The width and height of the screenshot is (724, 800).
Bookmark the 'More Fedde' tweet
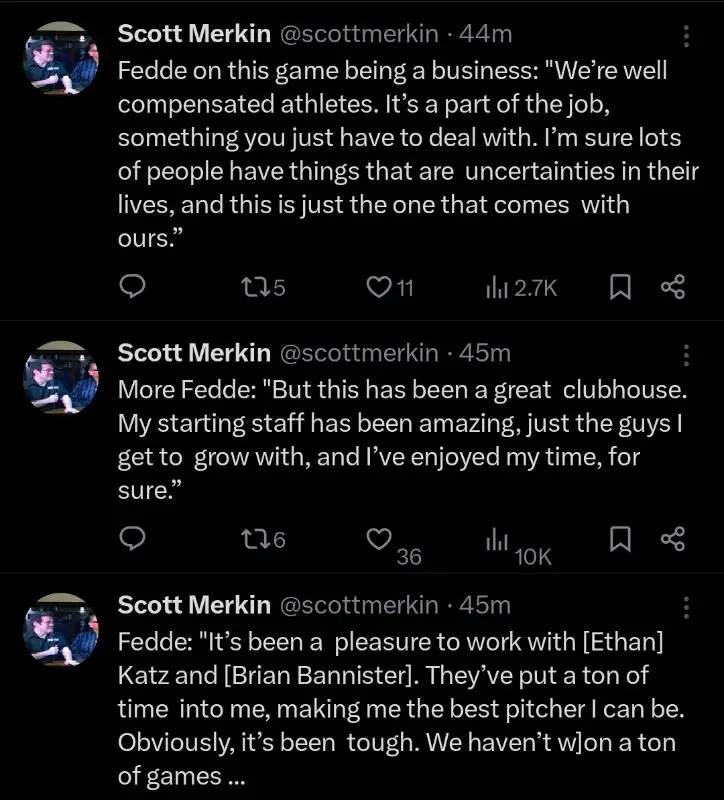point(621,539)
